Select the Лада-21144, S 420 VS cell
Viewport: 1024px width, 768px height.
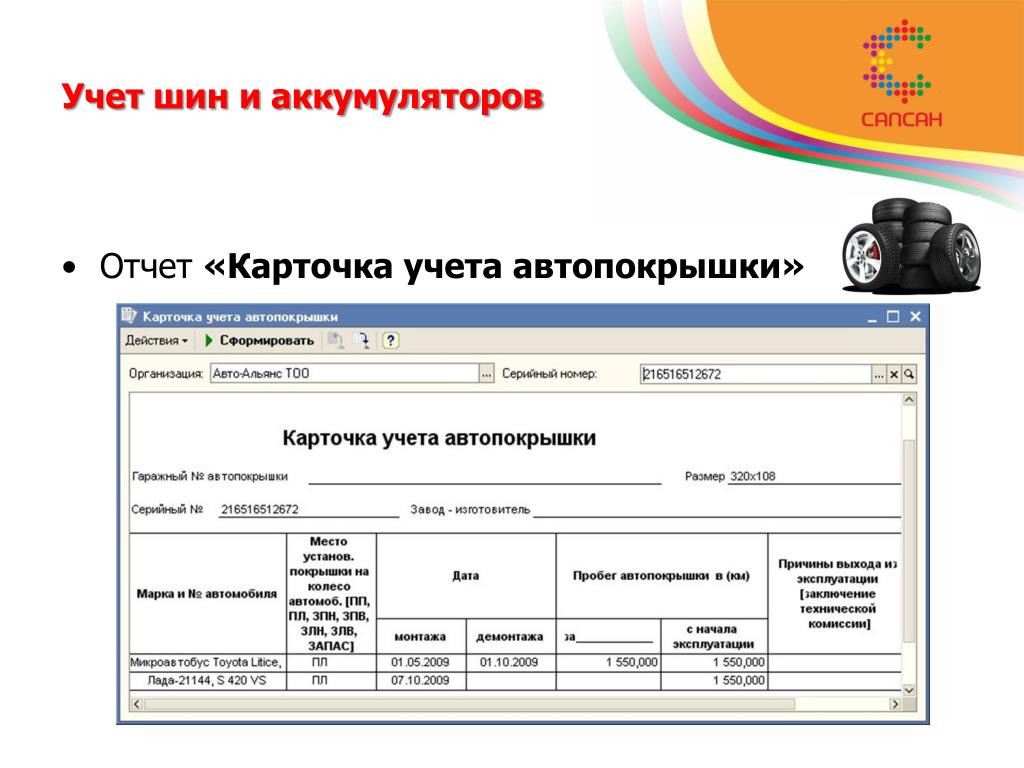click(207, 680)
